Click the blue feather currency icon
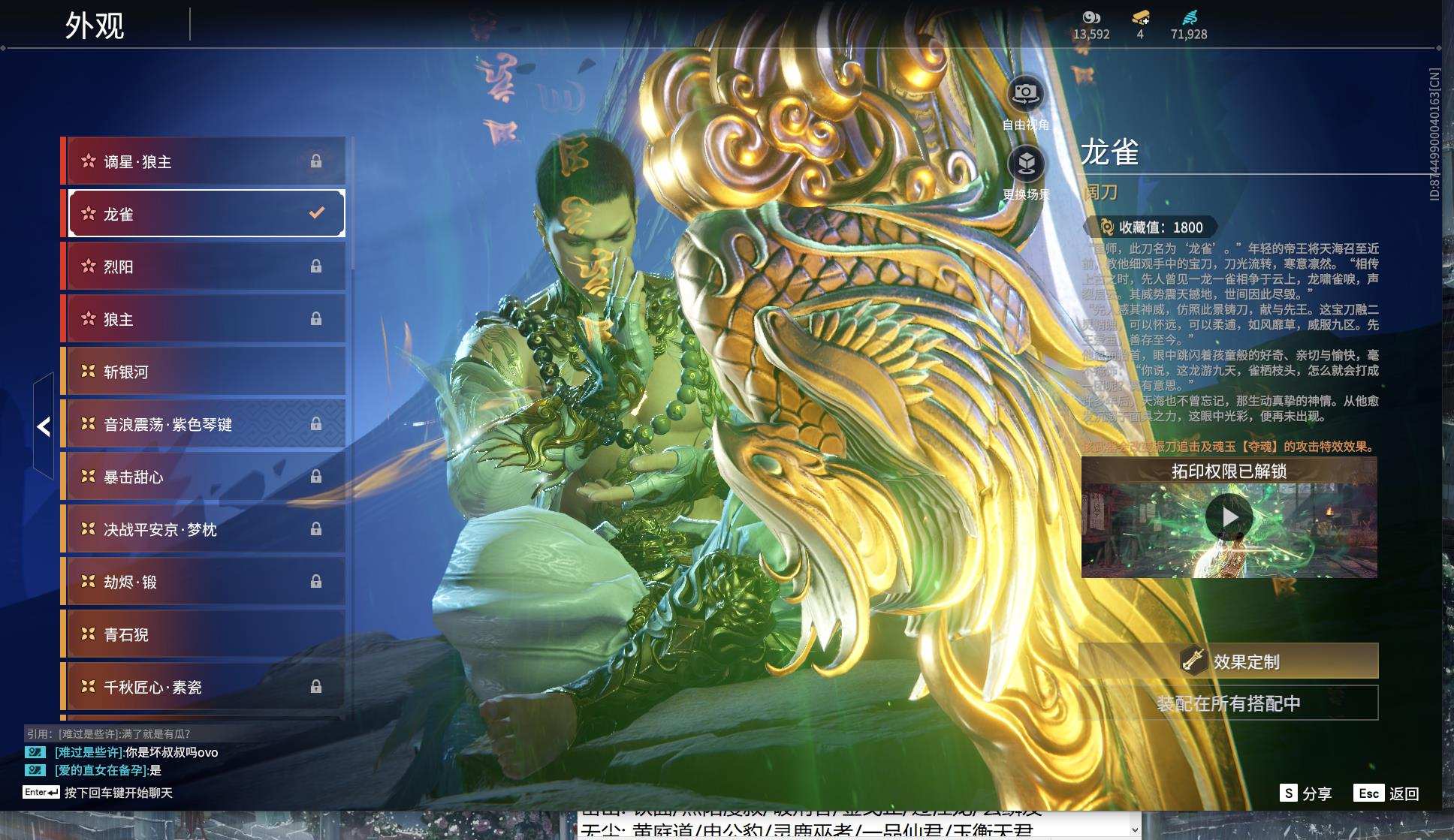Viewport: 1454px width, 840px height. (x=1189, y=17)
